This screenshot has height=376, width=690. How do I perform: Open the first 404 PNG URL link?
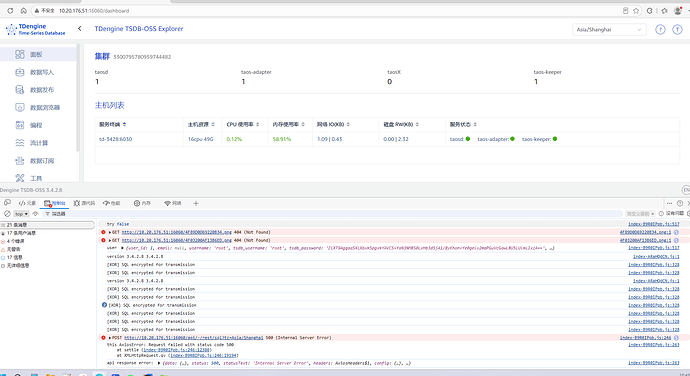coord(176,232)
